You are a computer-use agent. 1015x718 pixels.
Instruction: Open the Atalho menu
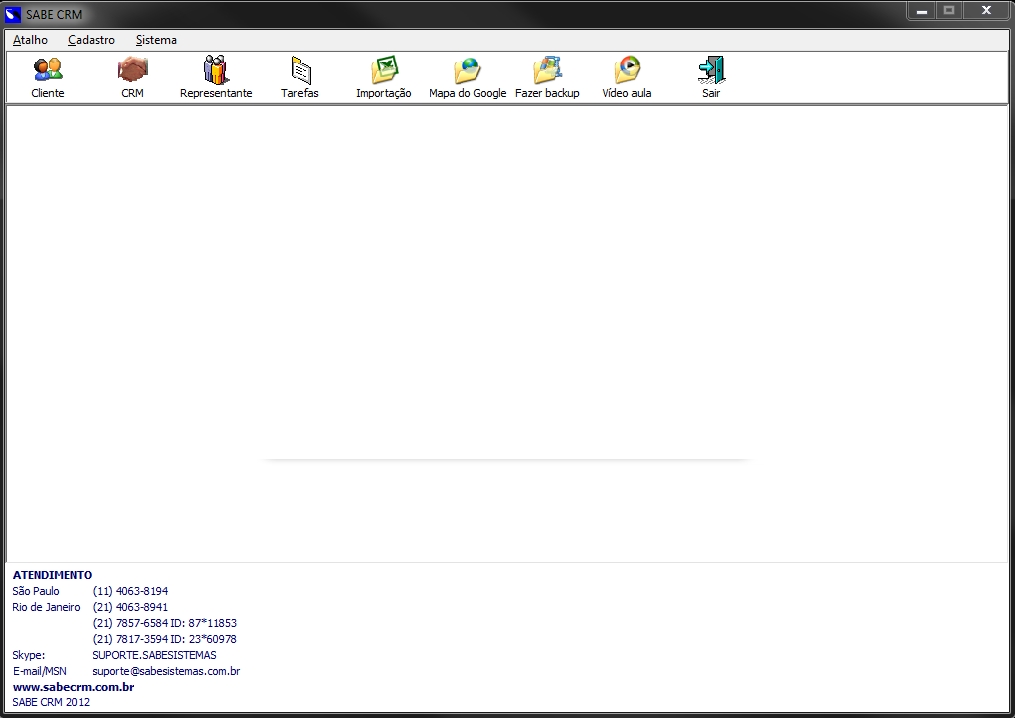tap(30, 40)
